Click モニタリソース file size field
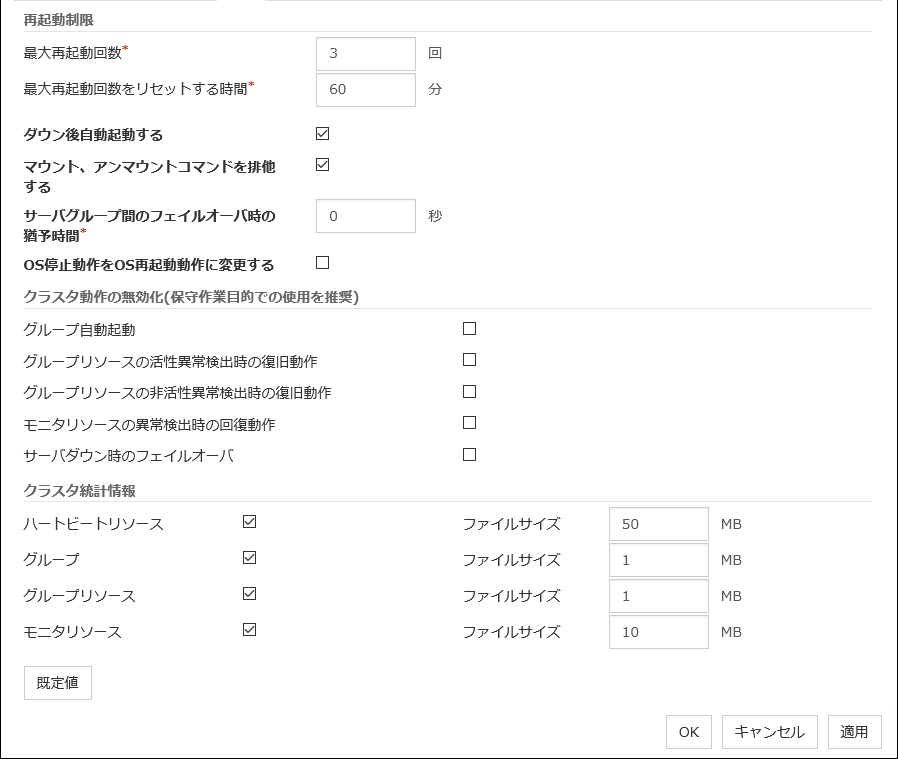The width and height of the screenshot is (898, 759). (x=658, y=632)
